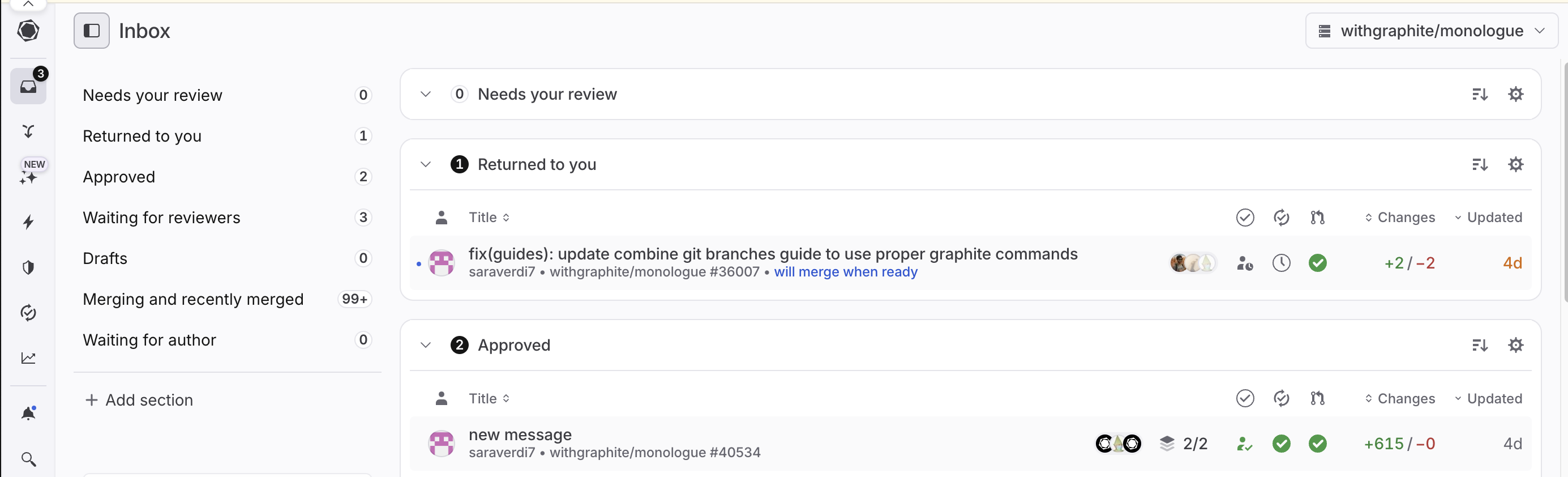Select Waiting for reviewers in the section list
The width and height of the screenshot is (1568, 477).
pyautogui.click(x=161, y=218)
